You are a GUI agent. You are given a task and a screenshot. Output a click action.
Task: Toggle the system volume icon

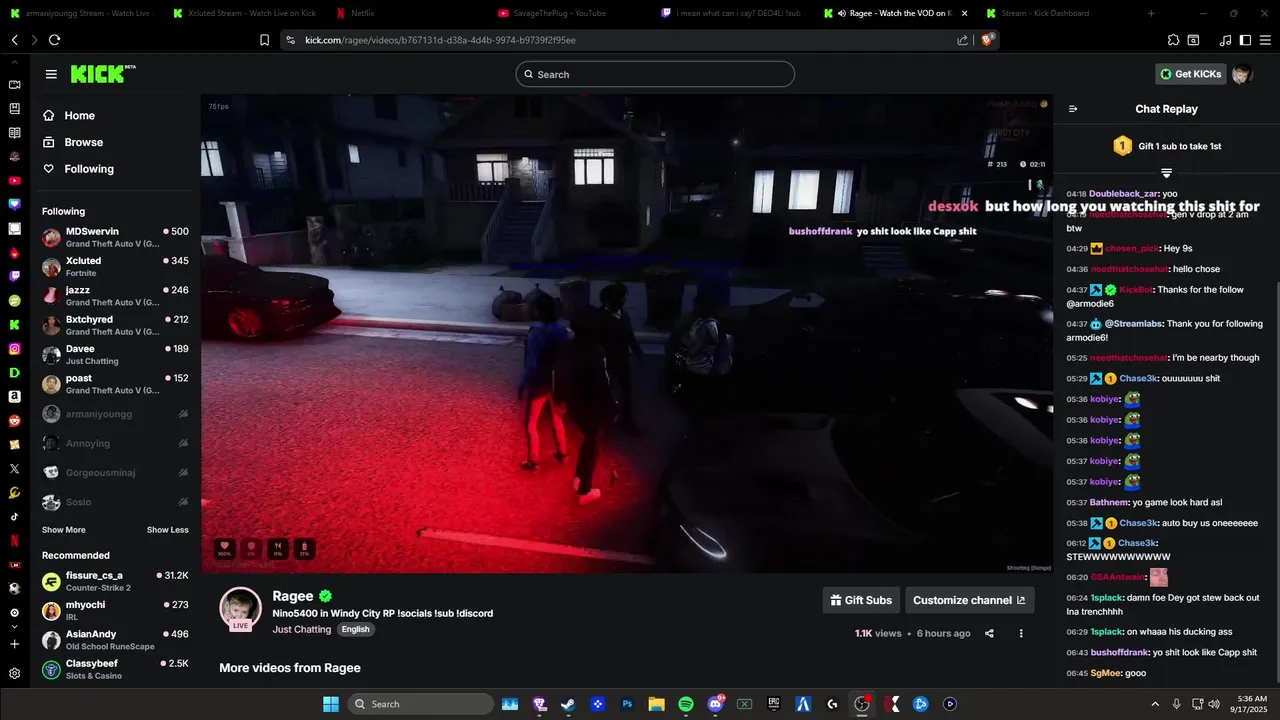[x=1214, y=704]
